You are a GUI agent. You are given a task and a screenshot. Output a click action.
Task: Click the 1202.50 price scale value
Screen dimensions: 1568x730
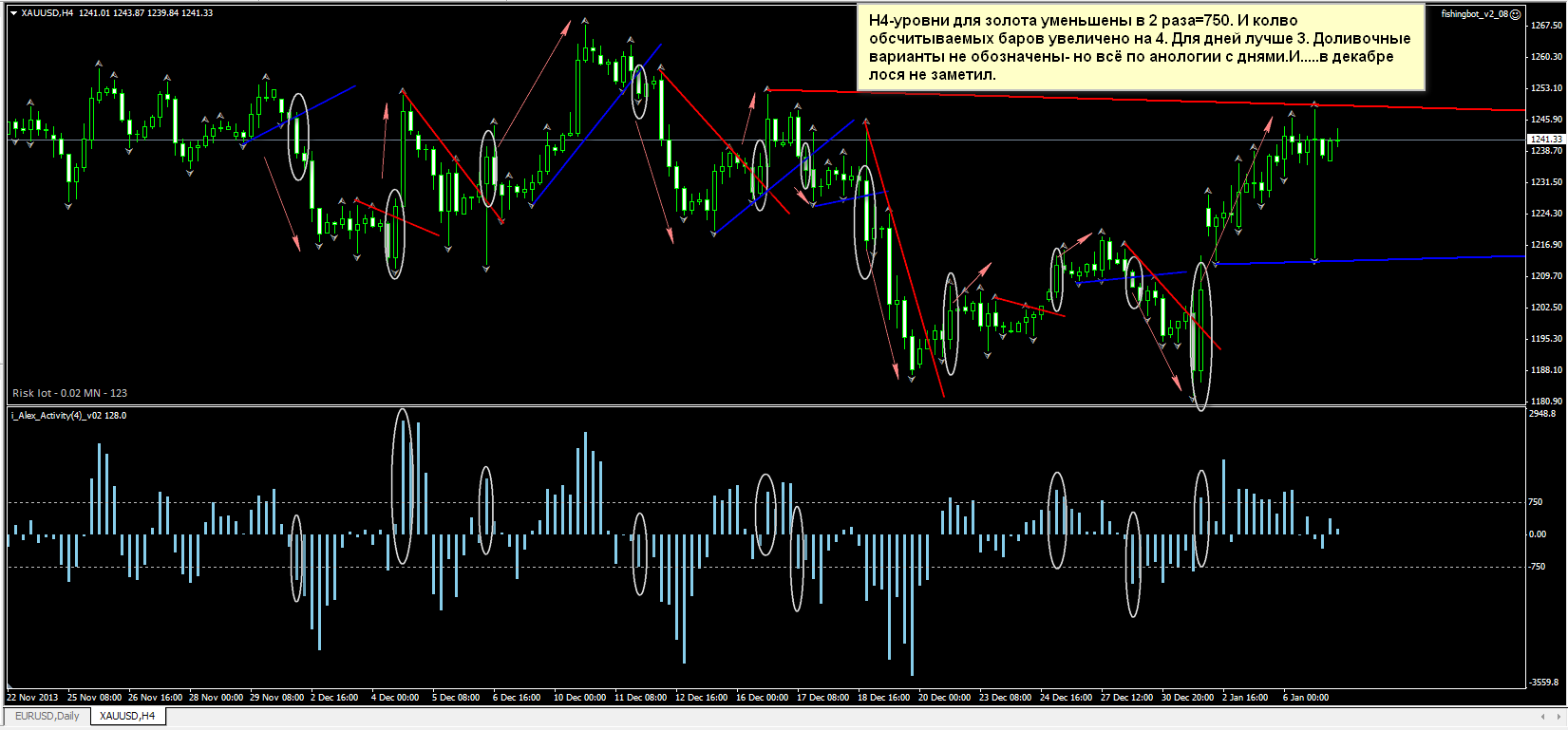click(x=1546, y=308)
